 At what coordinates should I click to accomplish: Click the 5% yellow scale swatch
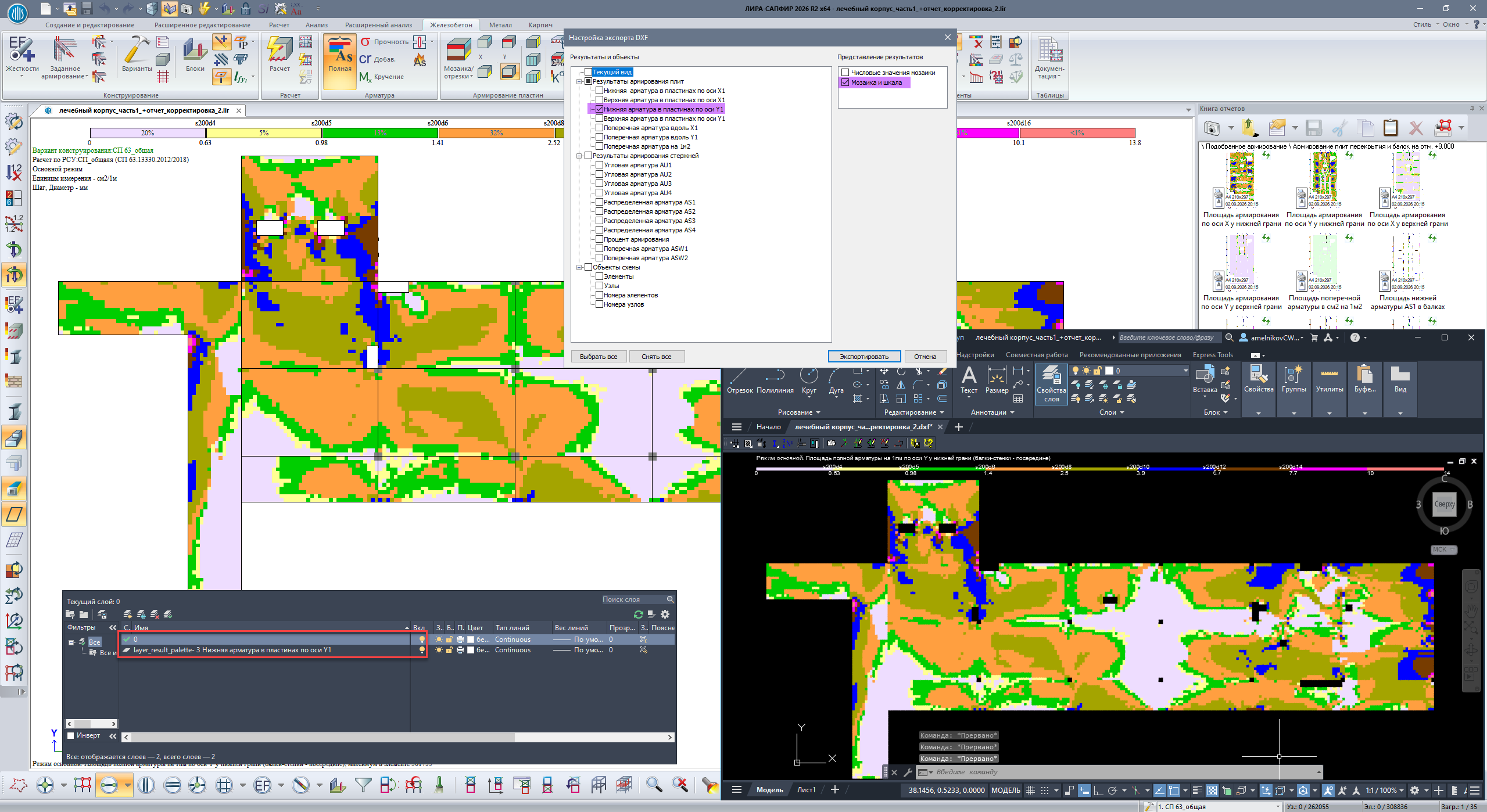click(x=264, y=133)
